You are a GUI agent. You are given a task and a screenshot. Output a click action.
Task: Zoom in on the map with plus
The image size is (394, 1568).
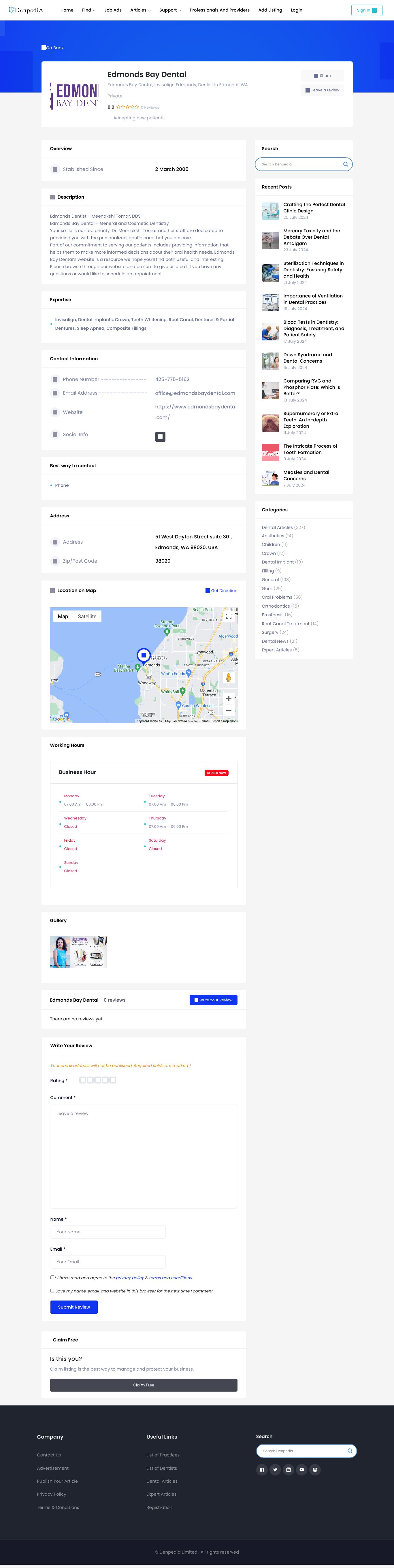[229, 698]
